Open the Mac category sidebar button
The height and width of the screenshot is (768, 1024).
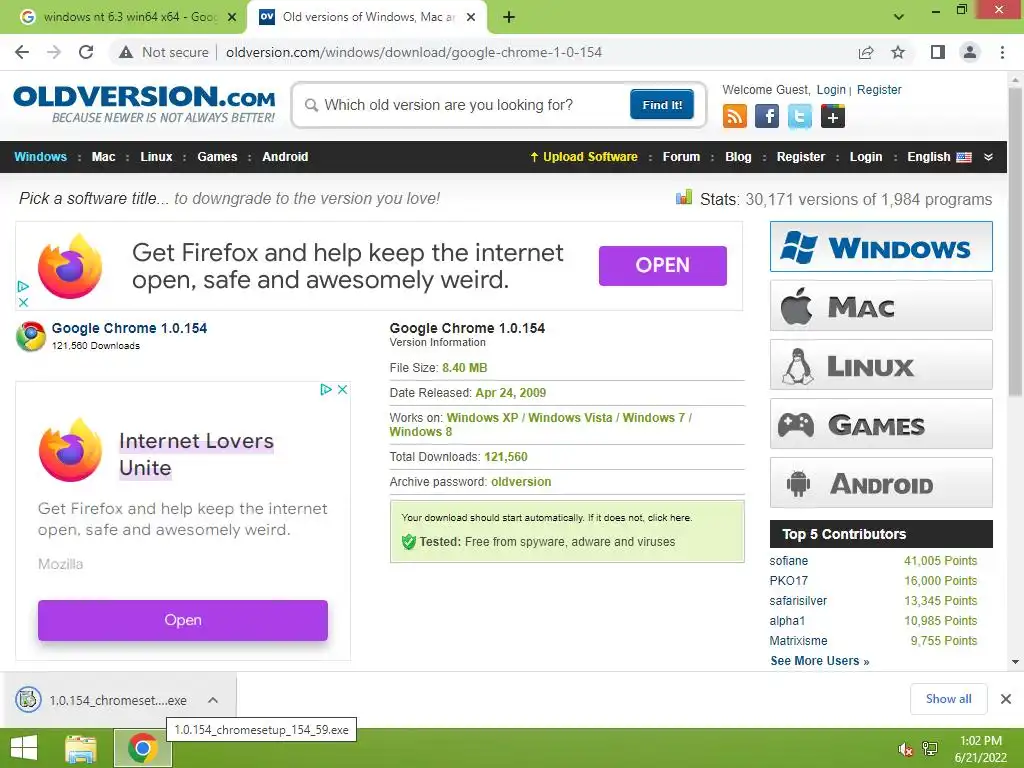coord(881,306)
